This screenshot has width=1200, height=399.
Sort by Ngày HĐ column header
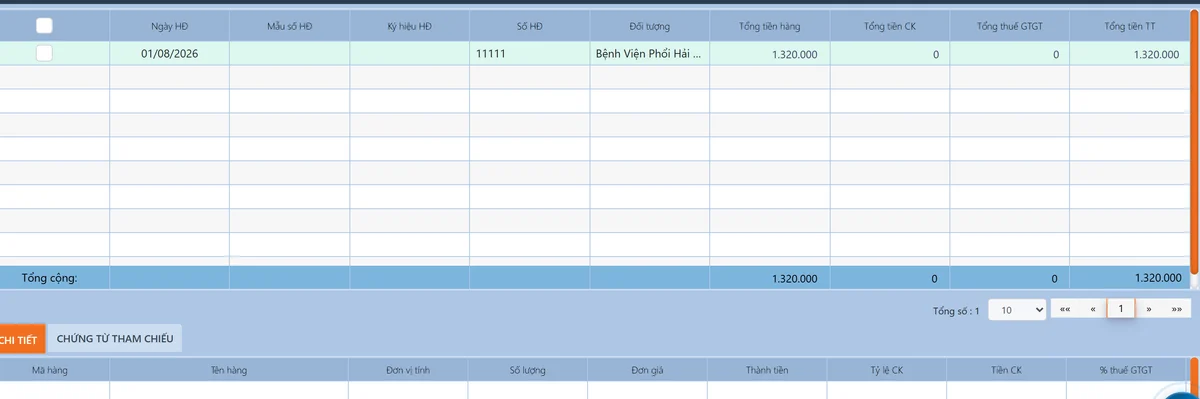point(169,26)
